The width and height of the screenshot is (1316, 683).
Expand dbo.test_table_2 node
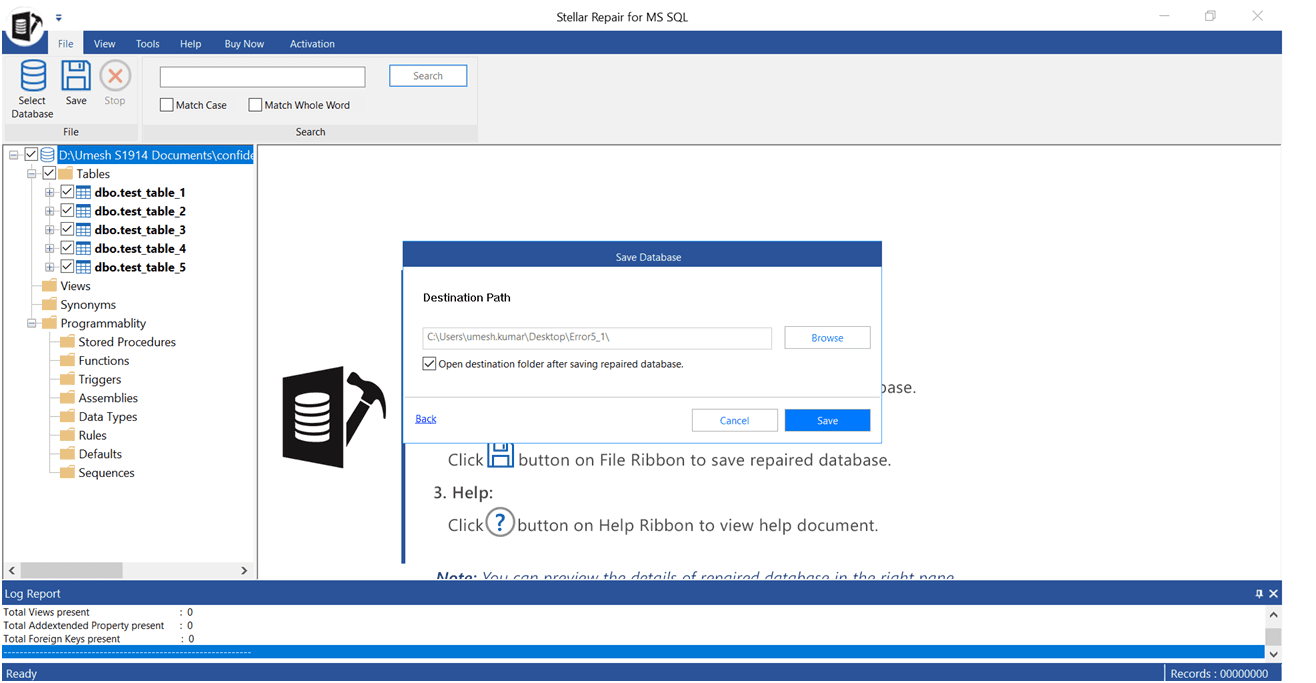[50, 211]
